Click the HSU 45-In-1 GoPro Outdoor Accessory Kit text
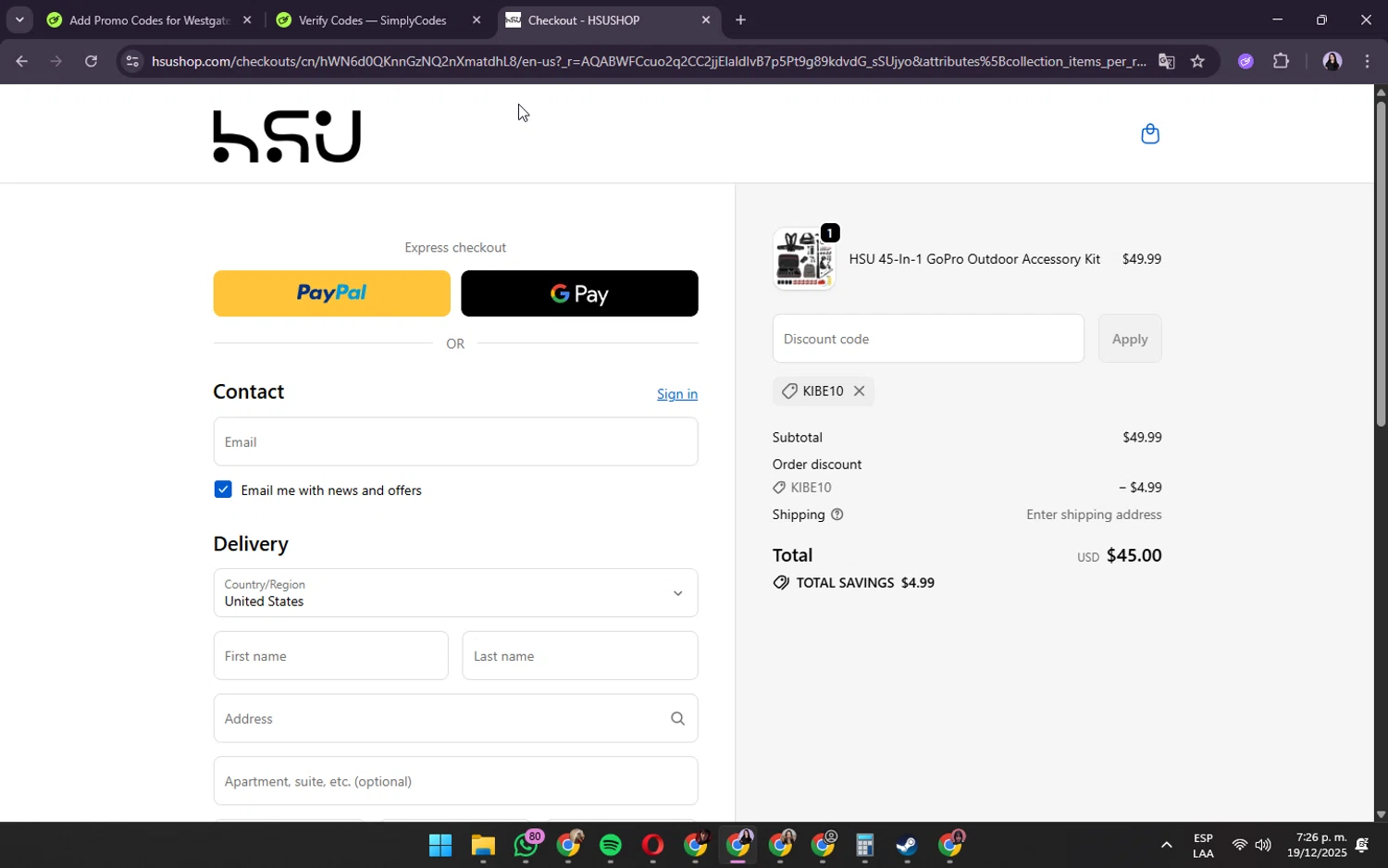 pyautogui.click(x=974, y=259)
